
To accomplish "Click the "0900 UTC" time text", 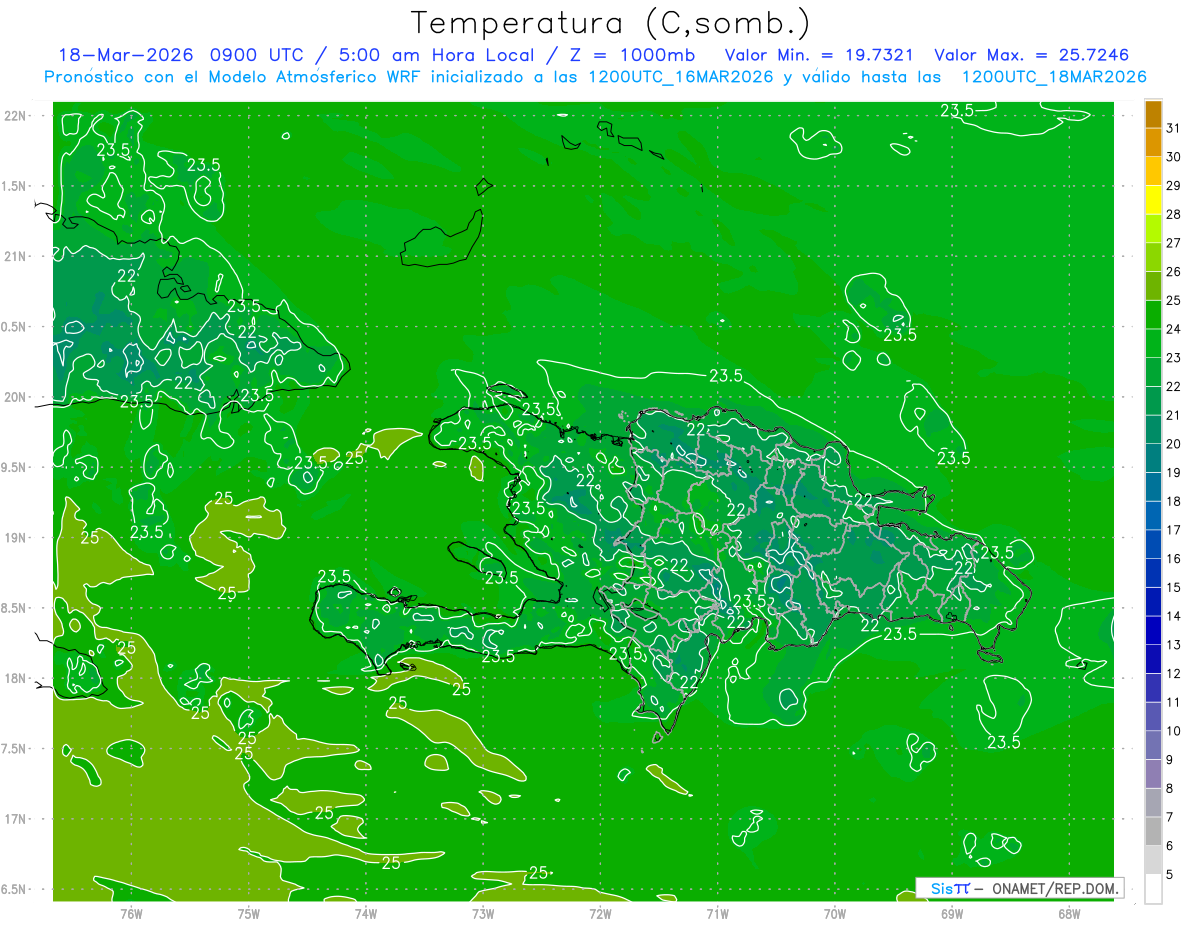I will [x=259, y=55].
